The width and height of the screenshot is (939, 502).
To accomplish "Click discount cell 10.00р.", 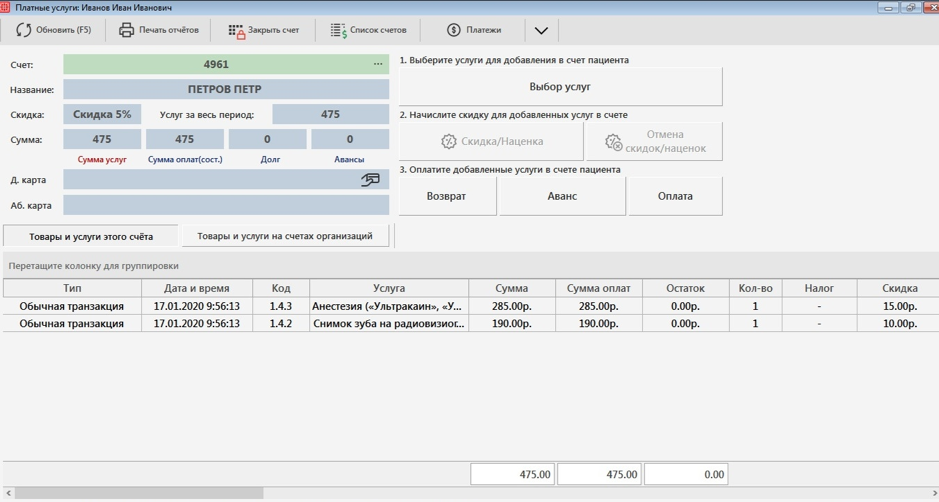I will tap(898, 323).
